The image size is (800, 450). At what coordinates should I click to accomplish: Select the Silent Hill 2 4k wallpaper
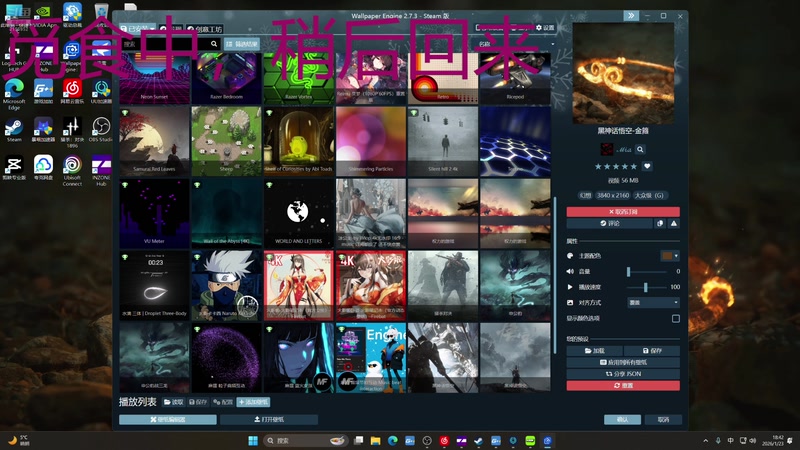(x=443, y=141)
